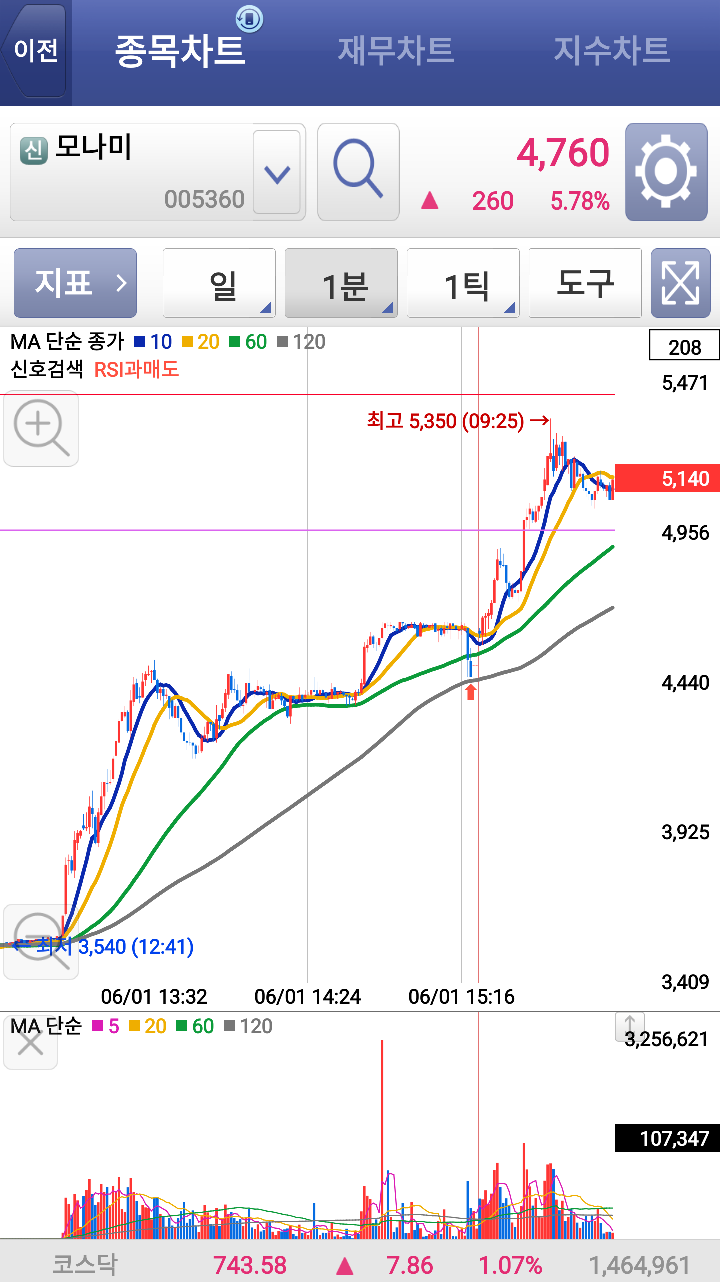Select the 일 daily period dropdown
This screenshot has width=720, height=1282.
coord(219,283)
